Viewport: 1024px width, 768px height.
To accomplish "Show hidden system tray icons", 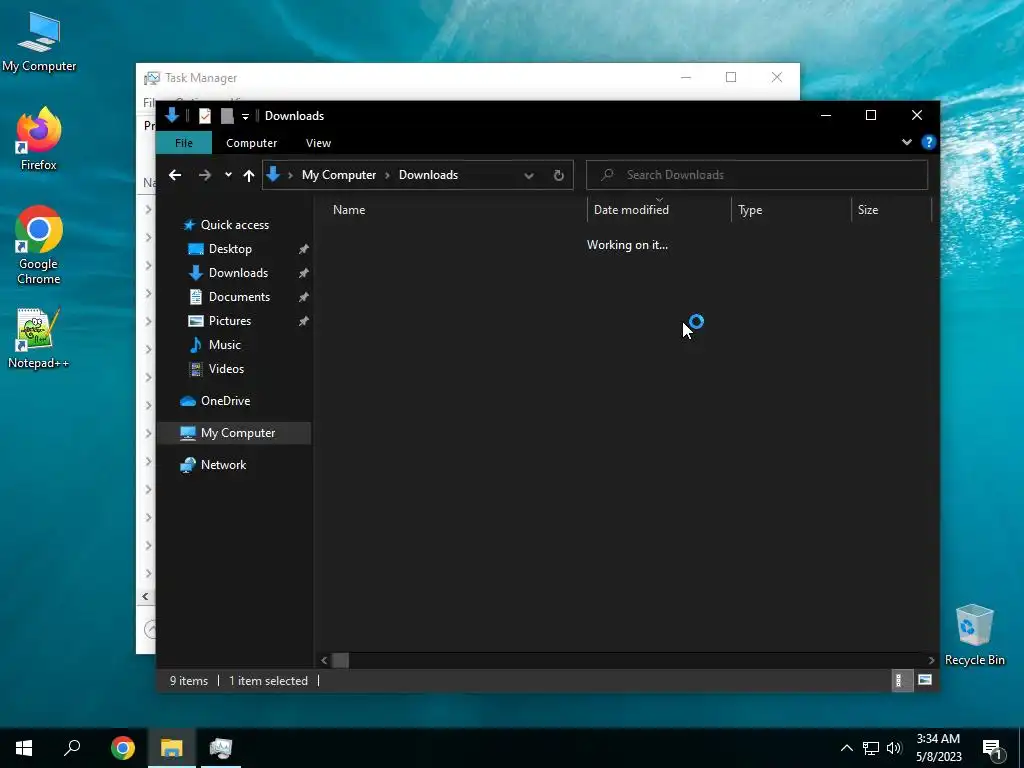I will [x=846, y=748].
